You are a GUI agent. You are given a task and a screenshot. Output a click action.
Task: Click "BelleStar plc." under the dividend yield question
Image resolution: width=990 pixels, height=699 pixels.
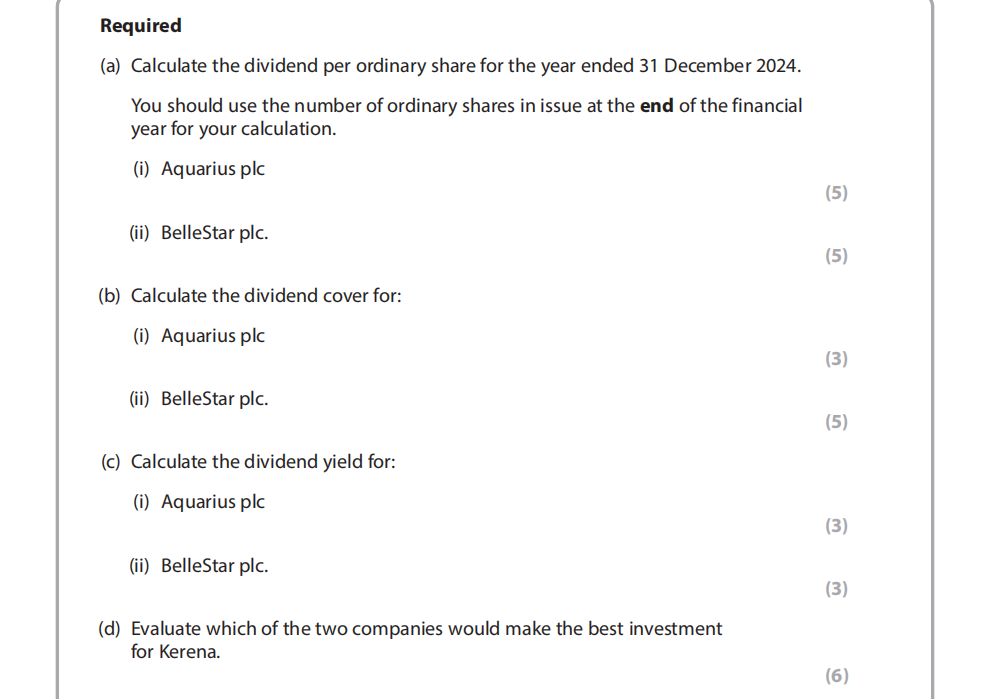coord(214,566)
